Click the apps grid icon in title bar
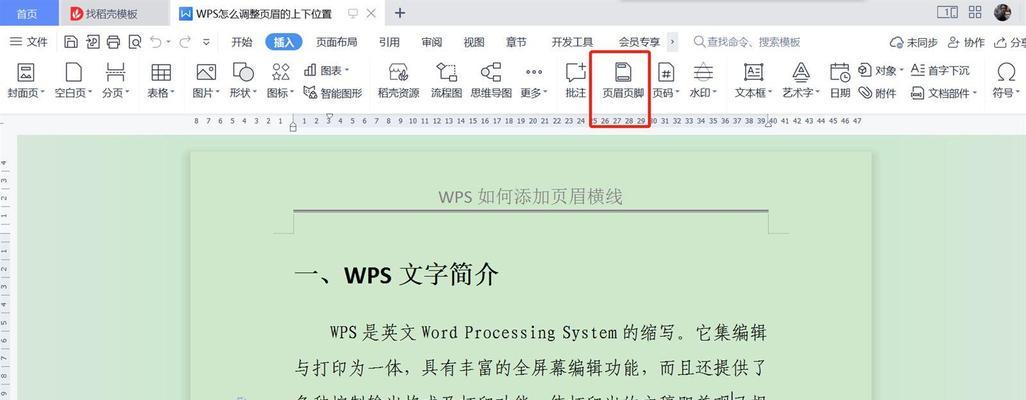 pos(975,12)
